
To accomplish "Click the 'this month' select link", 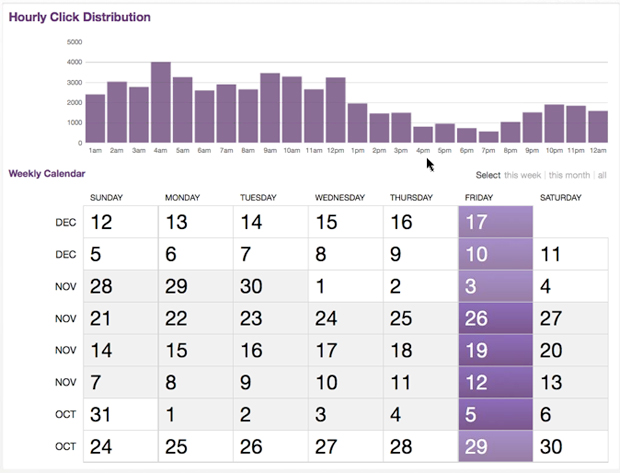I will (569, 175).
